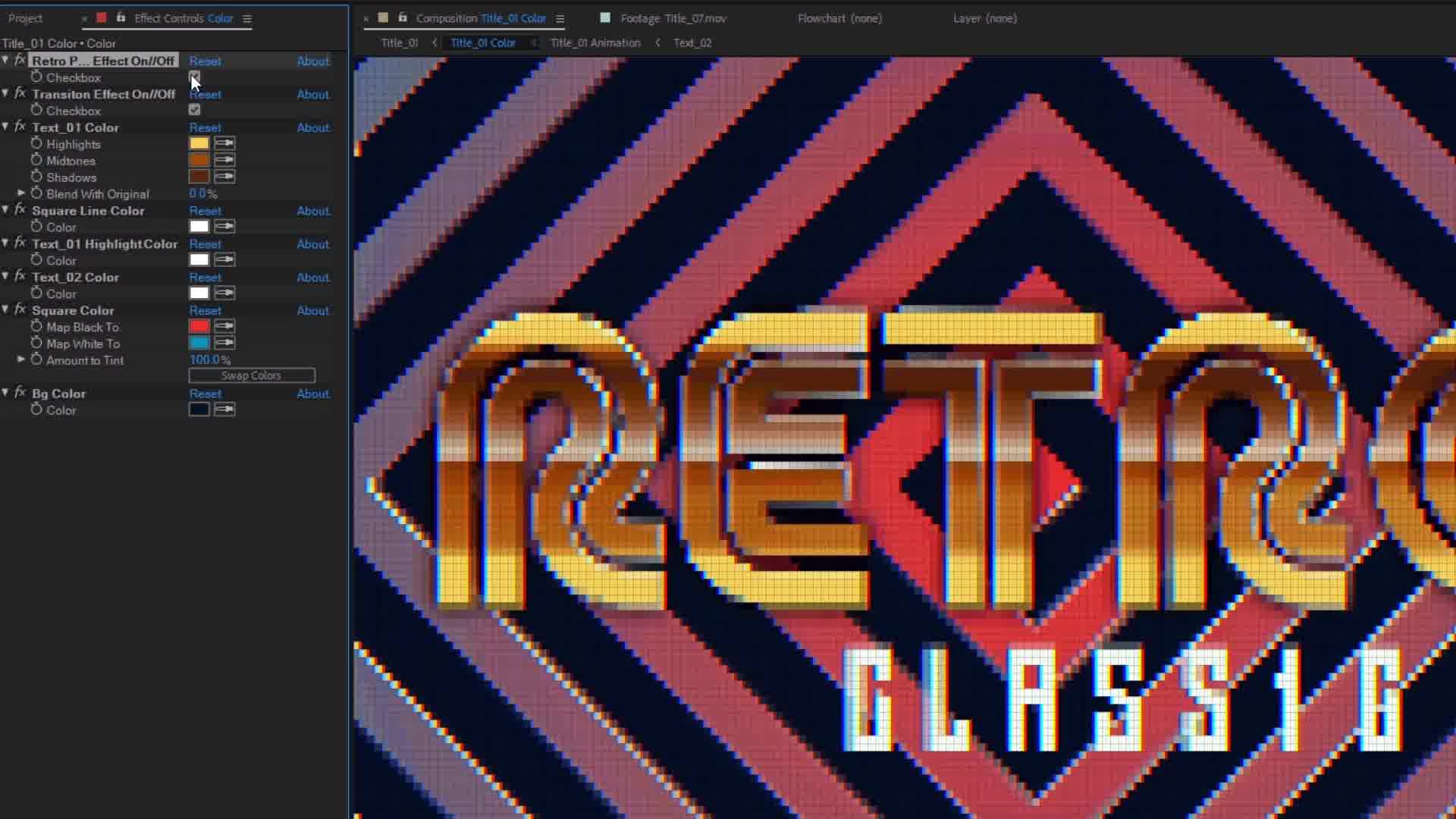Toggle the Composition viewer lock icon

[403, 17]
